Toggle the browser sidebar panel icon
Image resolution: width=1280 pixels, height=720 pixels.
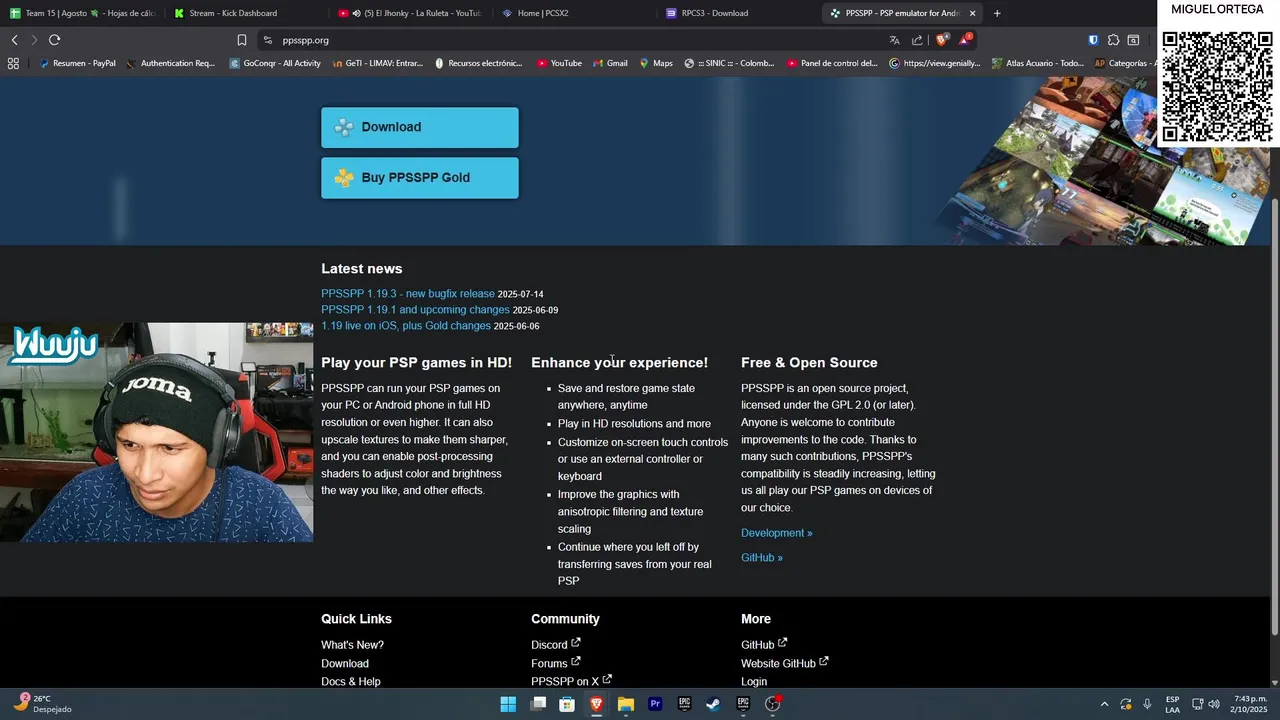point(1133,40)
